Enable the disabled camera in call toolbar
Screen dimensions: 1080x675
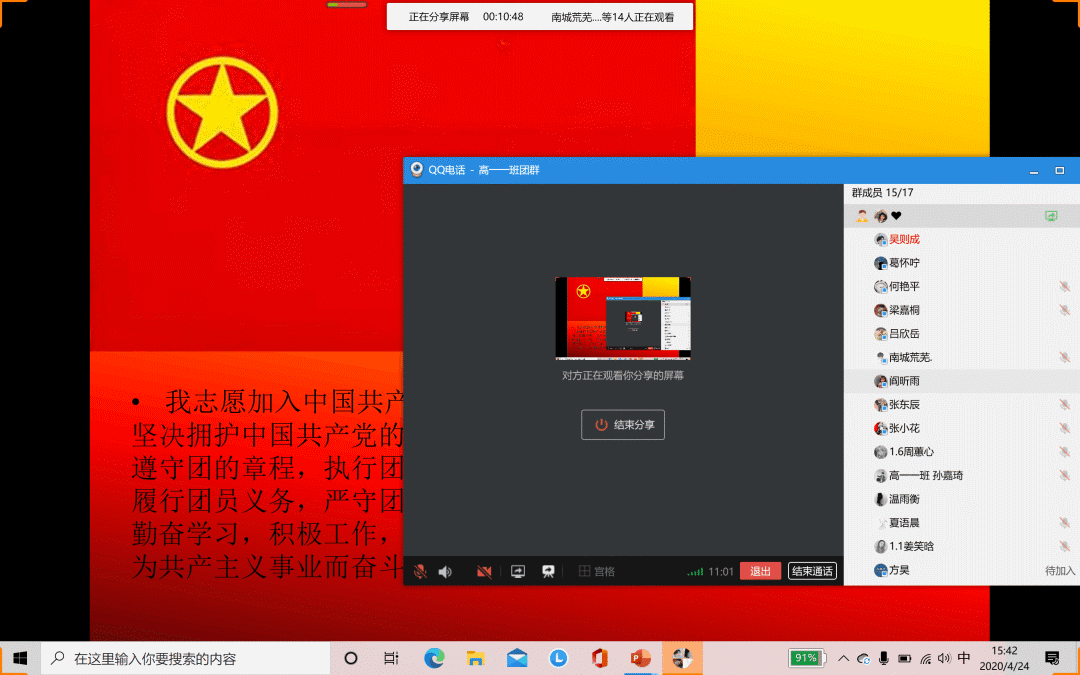pos(484,571)
